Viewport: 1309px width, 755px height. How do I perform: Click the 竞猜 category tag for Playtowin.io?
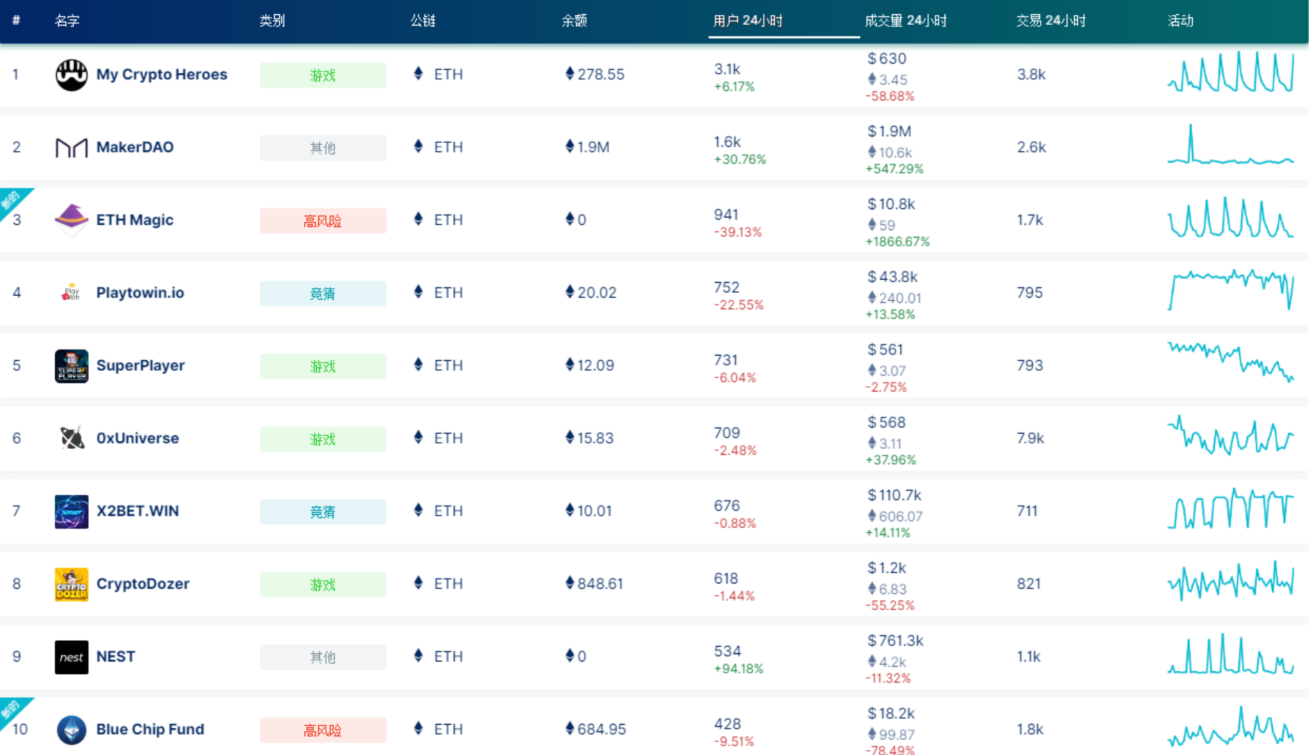[323, 293]
